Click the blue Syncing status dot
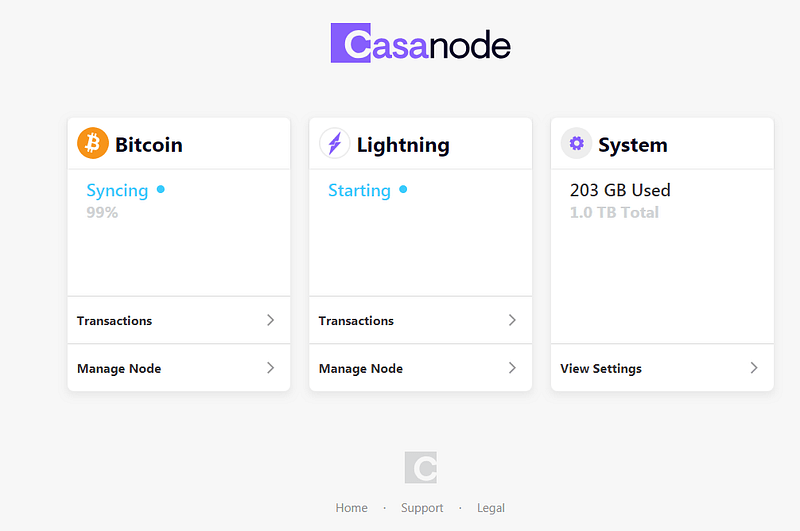This screenshot has width=800, height=531. click(x=161, y=190)
